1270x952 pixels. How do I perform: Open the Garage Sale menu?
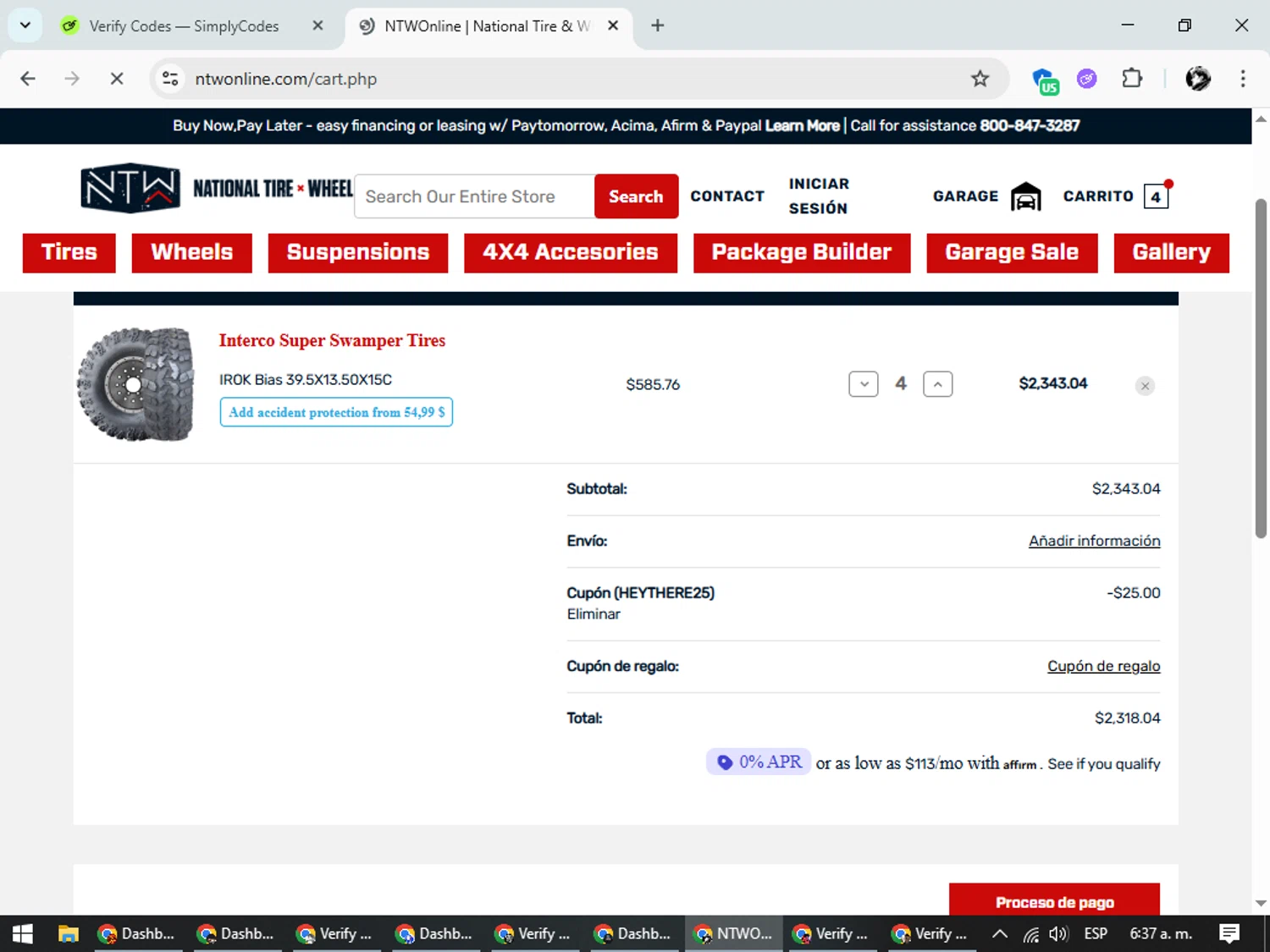coord(1012,252)
